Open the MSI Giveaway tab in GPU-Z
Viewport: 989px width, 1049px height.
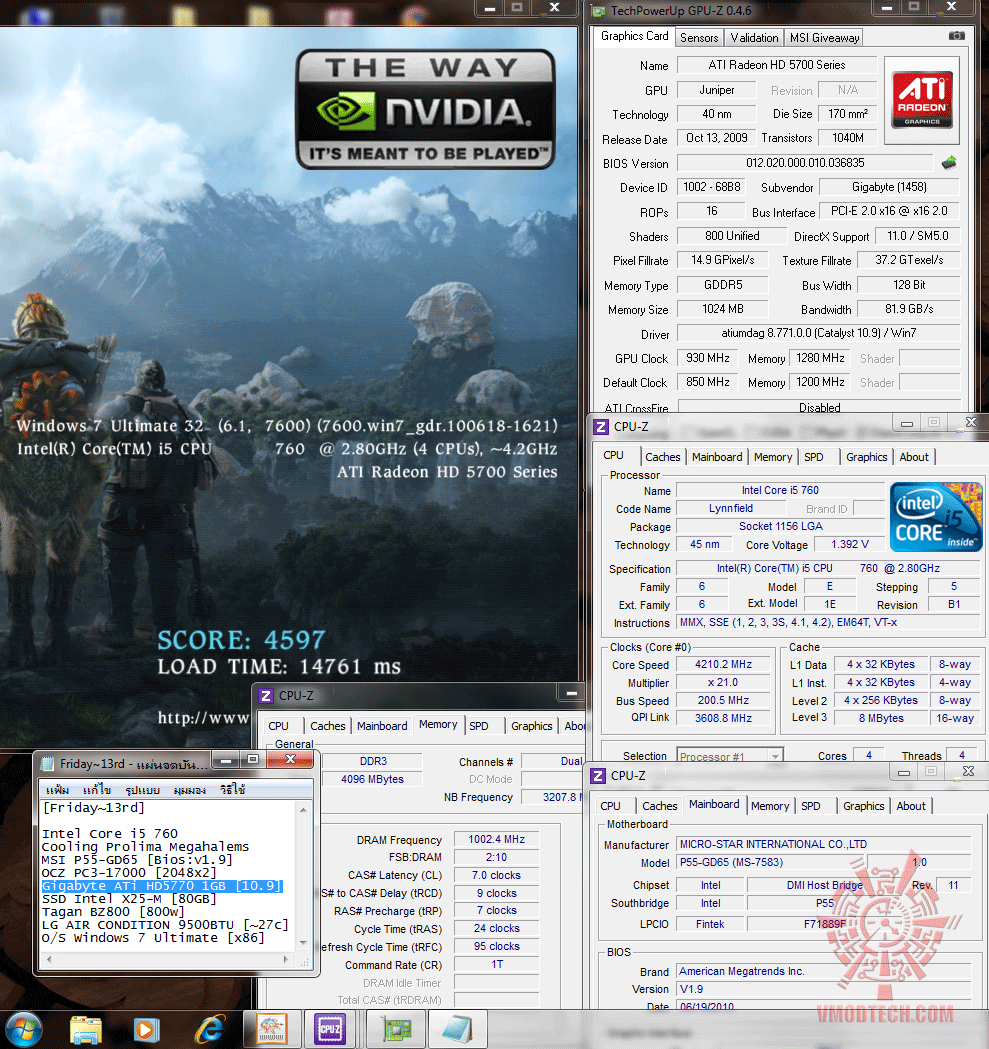pos(824,38)
